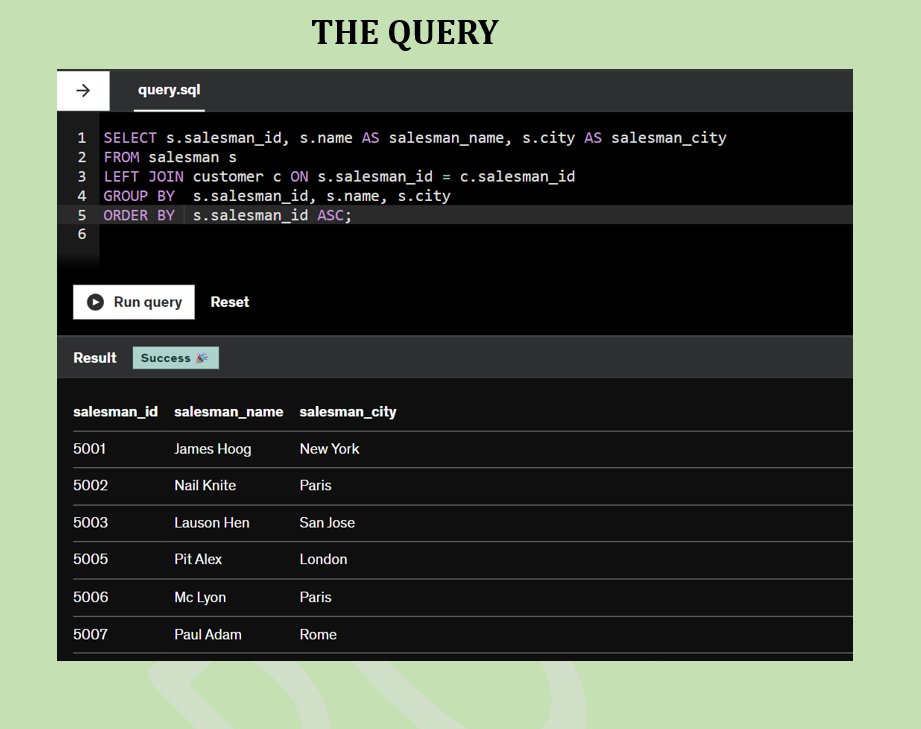
Task: Click salesman_city alias on line 1
Action: 668,138
